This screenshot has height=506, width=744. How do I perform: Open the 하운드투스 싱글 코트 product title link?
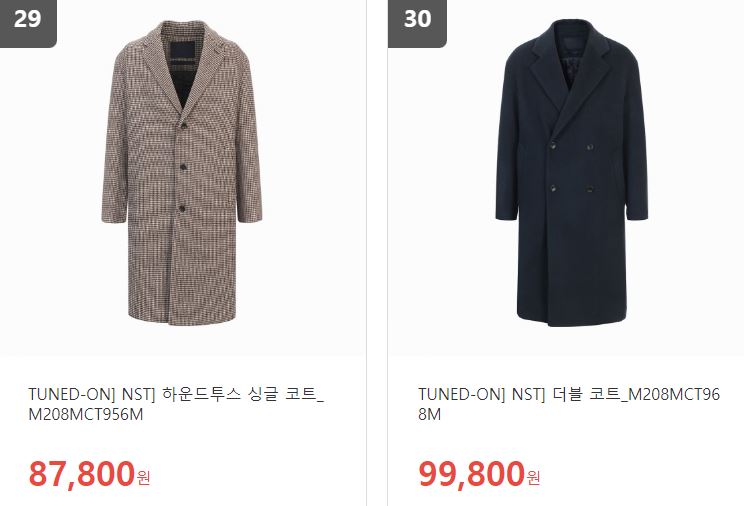pos(176,404)
